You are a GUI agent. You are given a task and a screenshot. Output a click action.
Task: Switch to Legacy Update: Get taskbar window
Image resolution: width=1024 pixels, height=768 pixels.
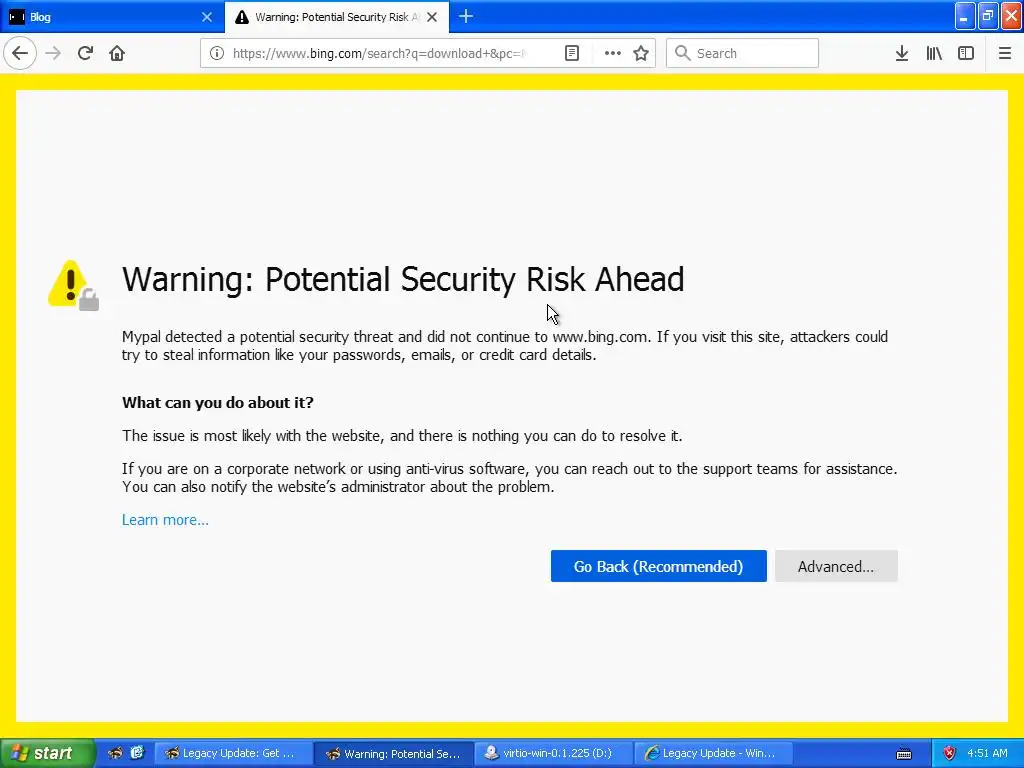232,754
